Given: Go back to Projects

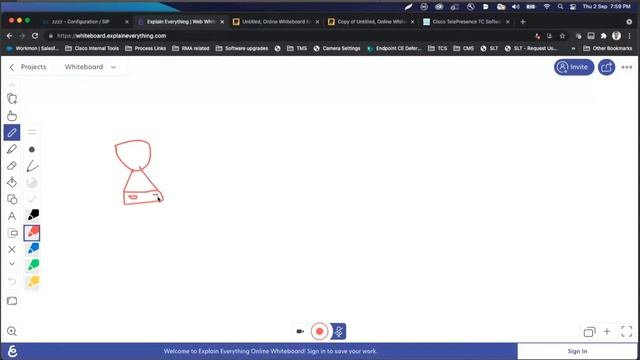Looking at the screenshot, I should coord(28,67).
